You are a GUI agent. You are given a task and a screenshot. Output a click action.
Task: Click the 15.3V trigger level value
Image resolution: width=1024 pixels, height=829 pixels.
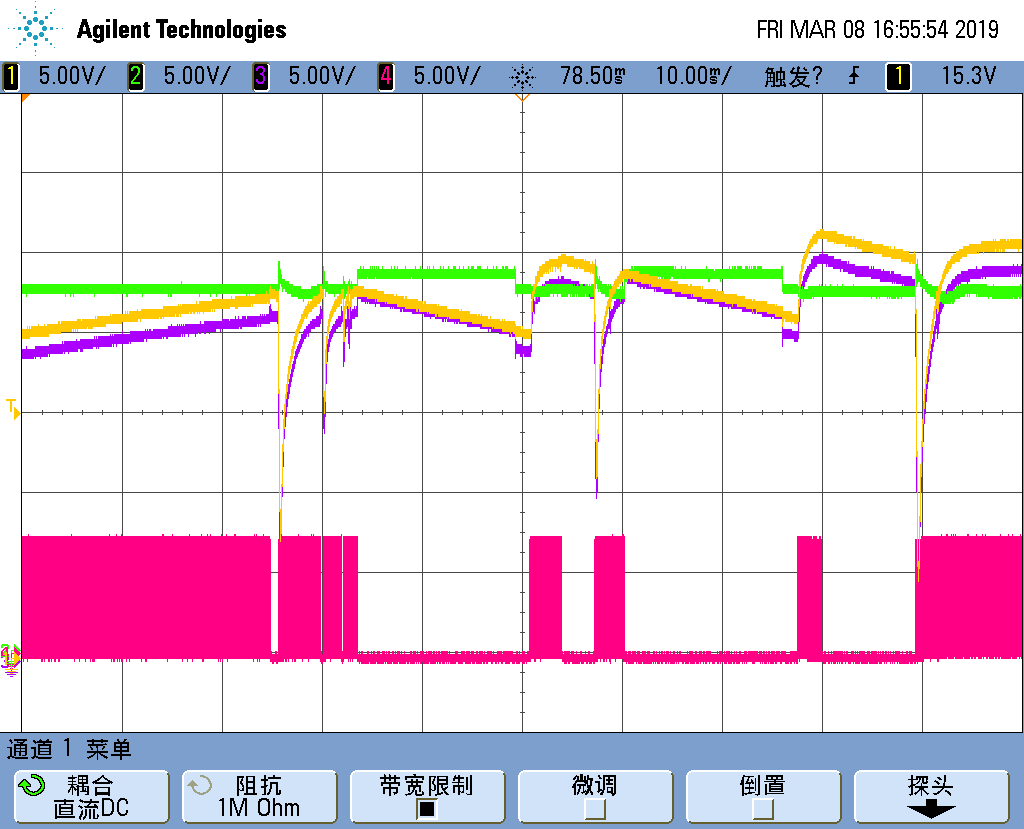click(969, 76)
